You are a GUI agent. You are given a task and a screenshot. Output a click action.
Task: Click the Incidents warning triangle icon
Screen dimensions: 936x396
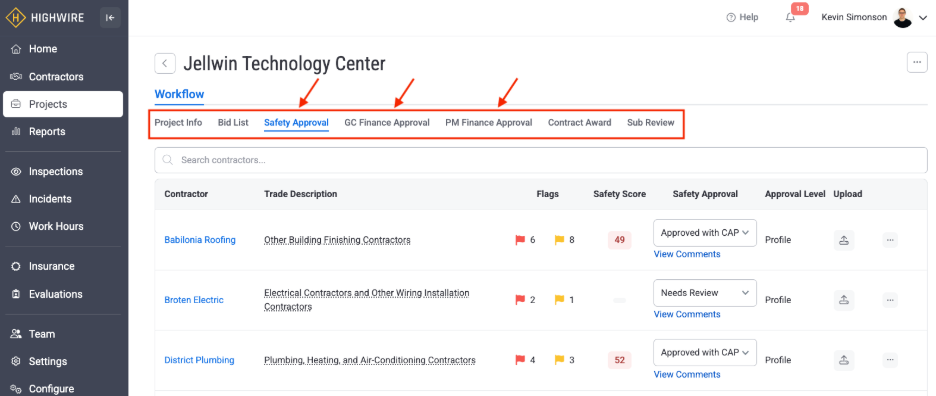click(16, 199)
